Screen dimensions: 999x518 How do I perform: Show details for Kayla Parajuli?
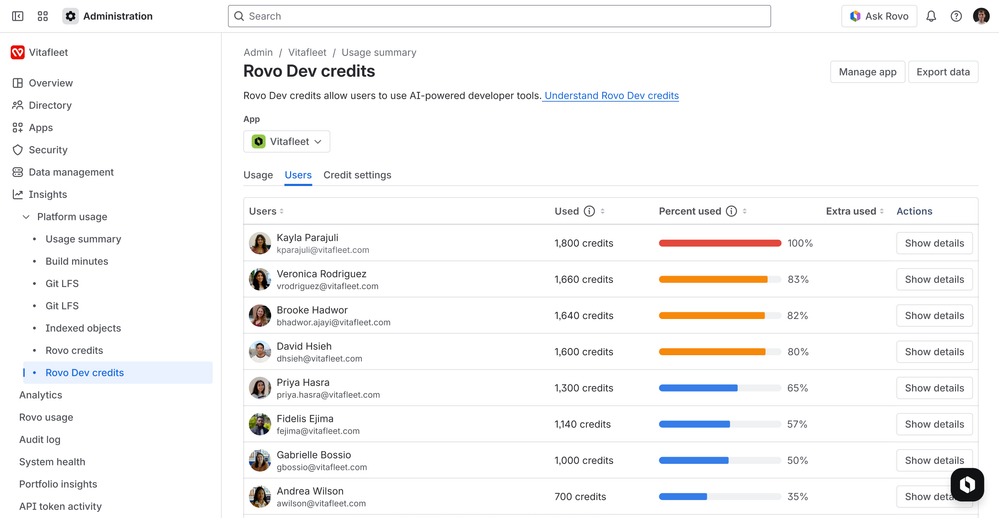coord(934,243)
